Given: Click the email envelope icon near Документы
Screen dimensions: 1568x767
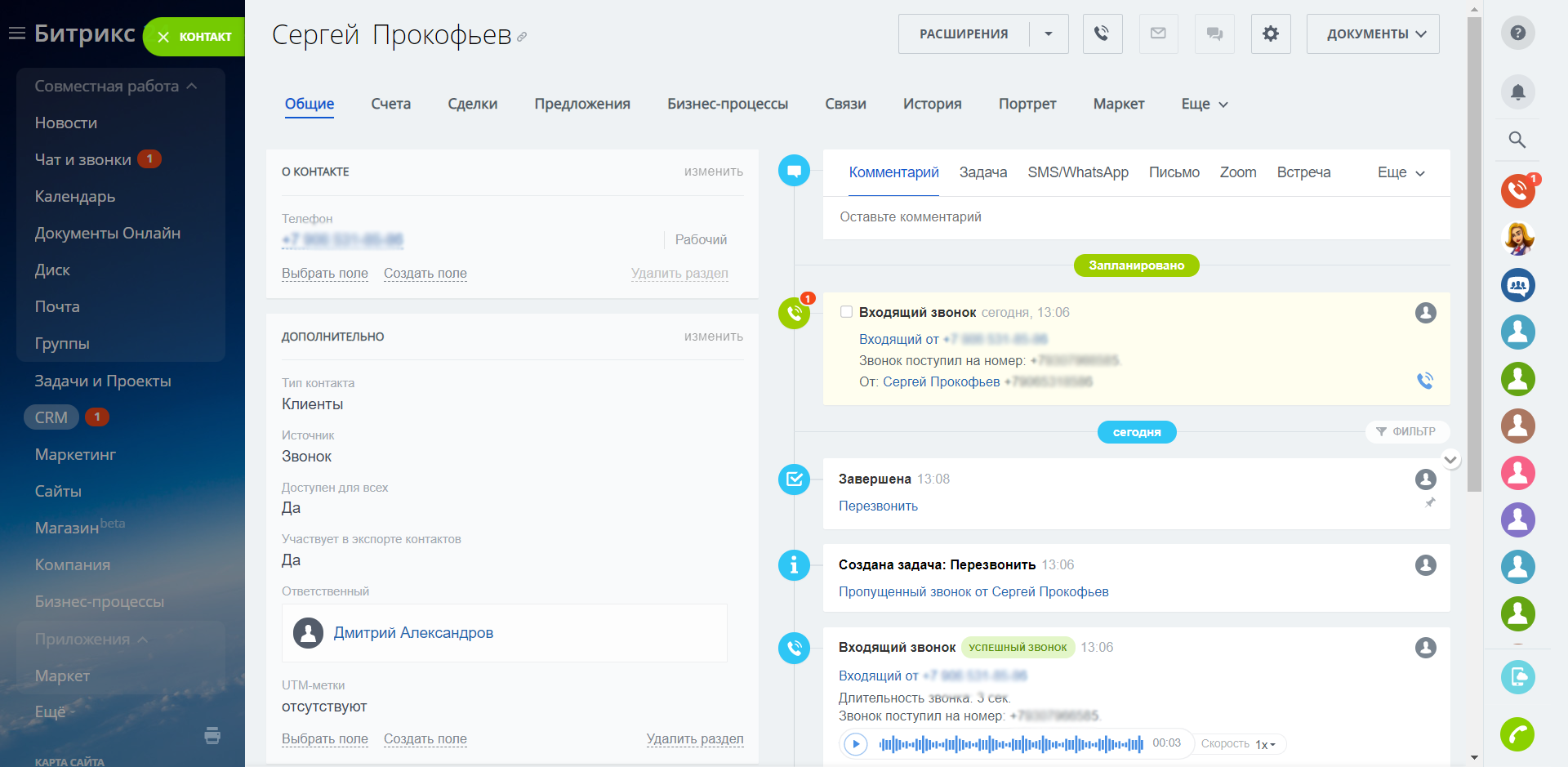Looking at the screenshot, I should pyautogui.click(x=1158, y=33).
